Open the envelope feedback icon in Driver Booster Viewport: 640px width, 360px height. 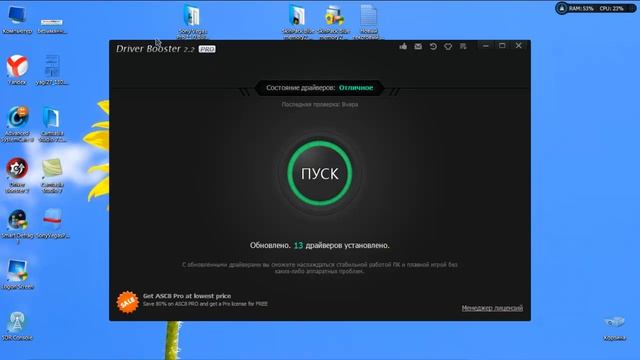[x=418, y=47]
